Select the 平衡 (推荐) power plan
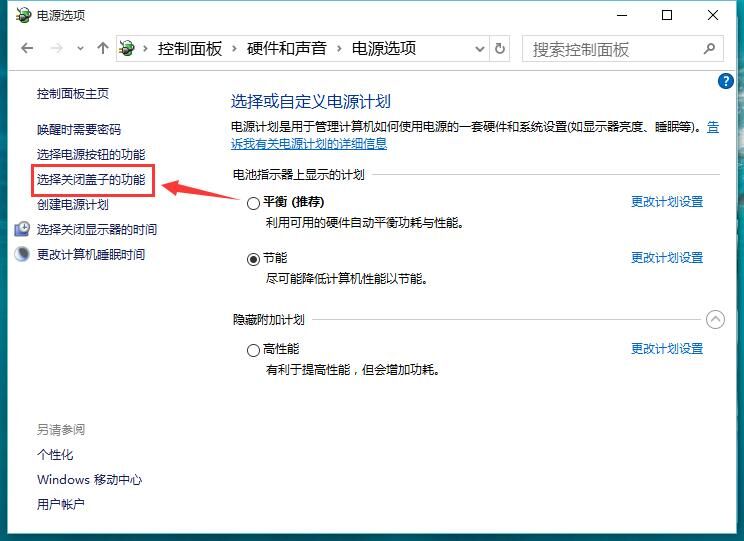 point(253,202)
